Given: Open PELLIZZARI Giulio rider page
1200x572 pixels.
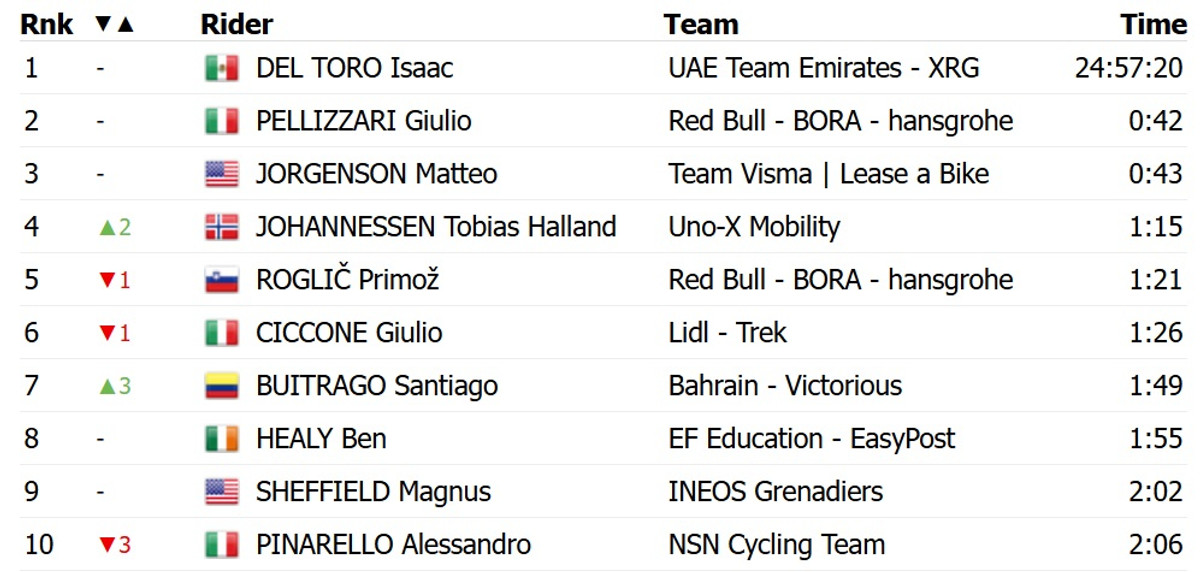Looking at the screenshot, I should click(x=363, y=121).
